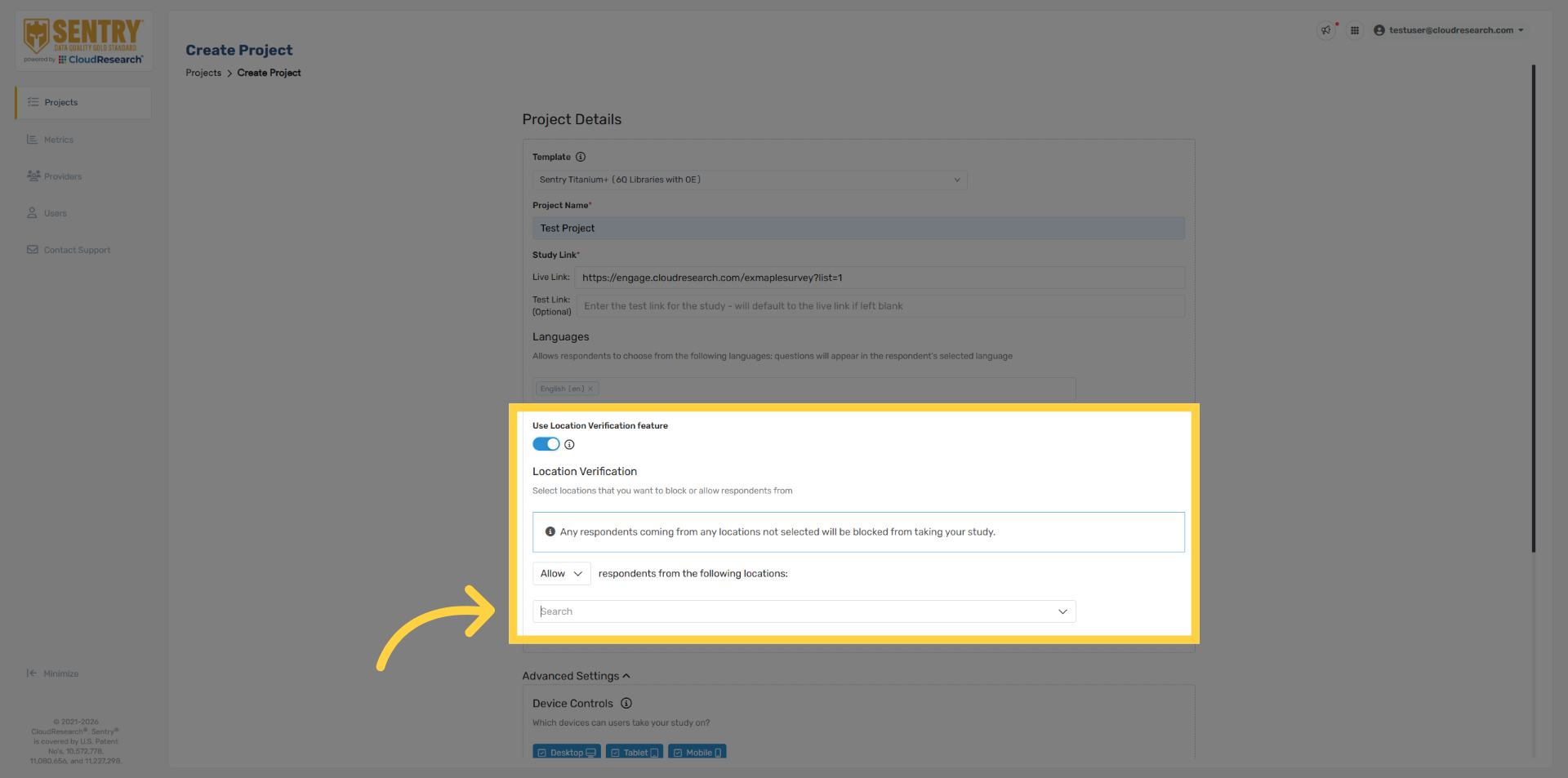
Task: Click the Minimize sidebar link
Action: (x=52, y=674)
